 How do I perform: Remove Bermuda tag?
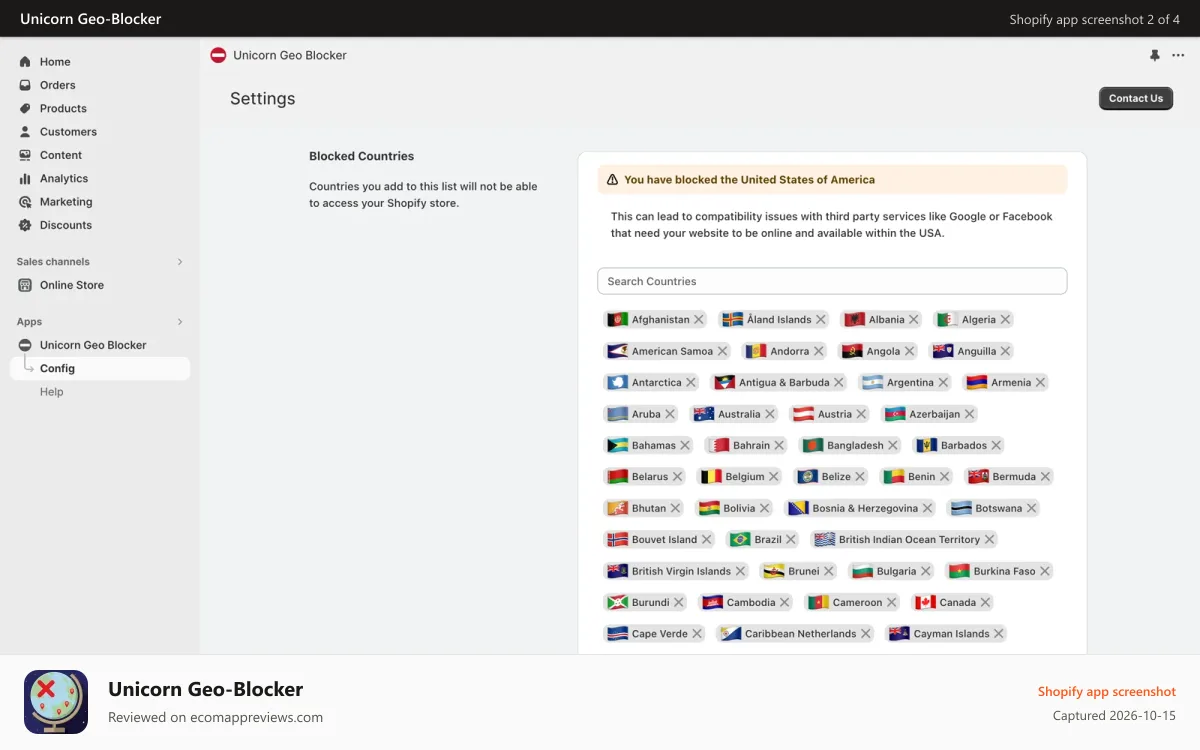[x=1045, y=477]
